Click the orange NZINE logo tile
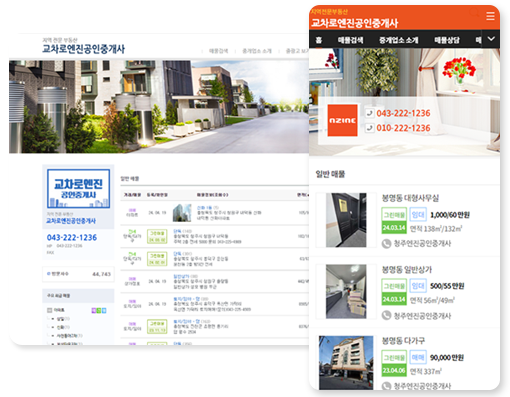This screenshot has width=510, height=397. pos(342,120)
